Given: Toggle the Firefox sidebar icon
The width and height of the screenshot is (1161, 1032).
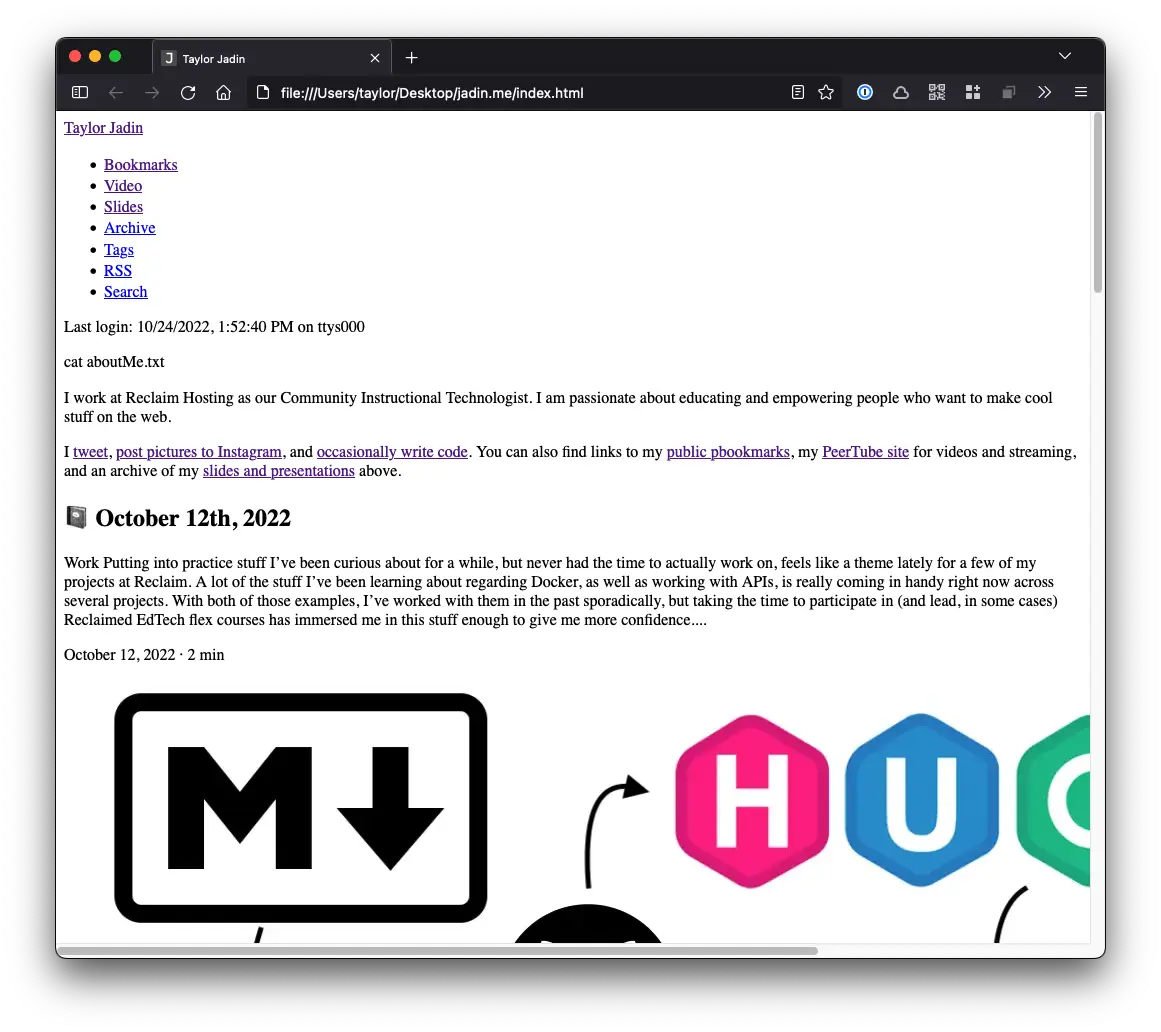Looking at the screenshot, I should coord(80,93).
